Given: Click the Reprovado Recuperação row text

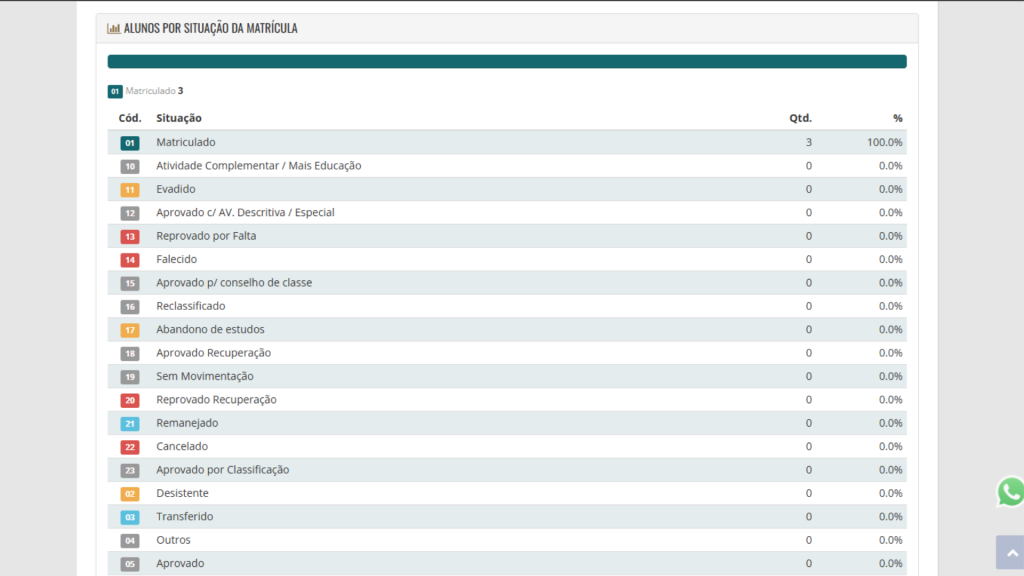Looking at the screenshot, I should pos(216,399).
